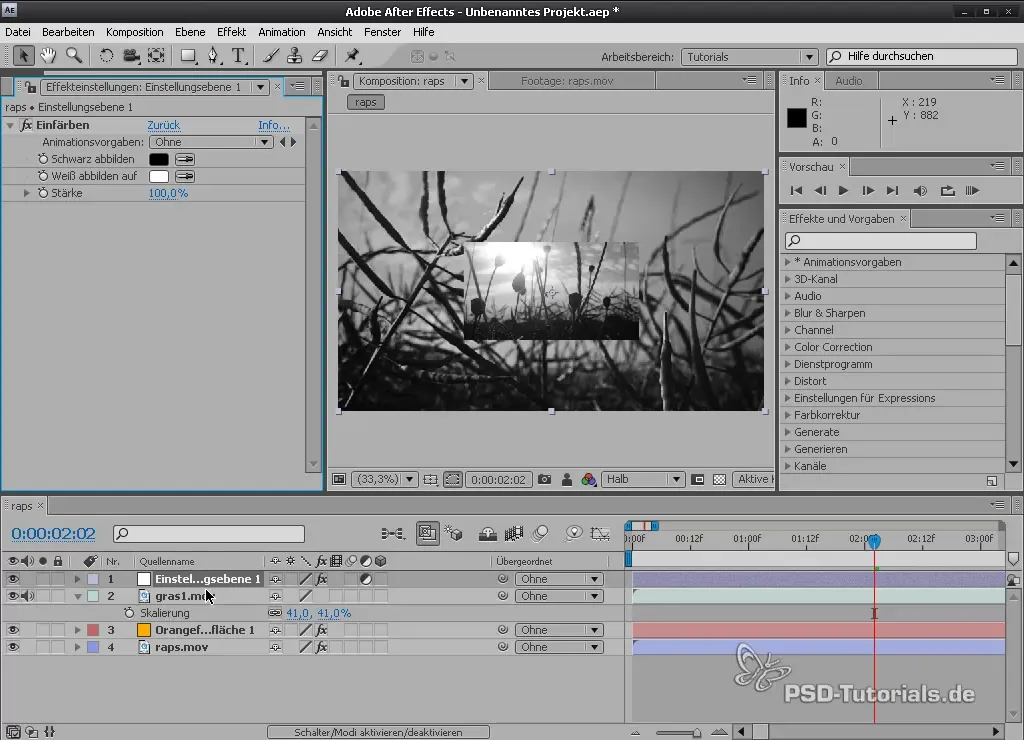Toggle scale constrain proportions link
This screenshot has height=740, width=1024.
275,613
